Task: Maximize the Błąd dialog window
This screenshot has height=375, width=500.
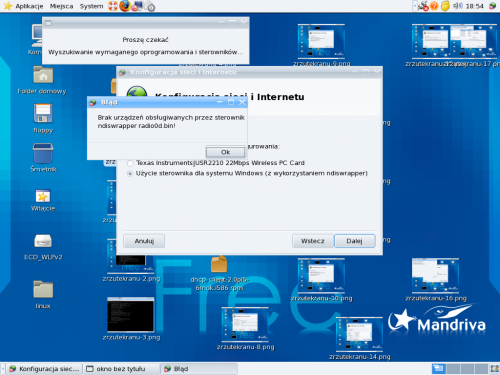Action: (x=231, y=102)
